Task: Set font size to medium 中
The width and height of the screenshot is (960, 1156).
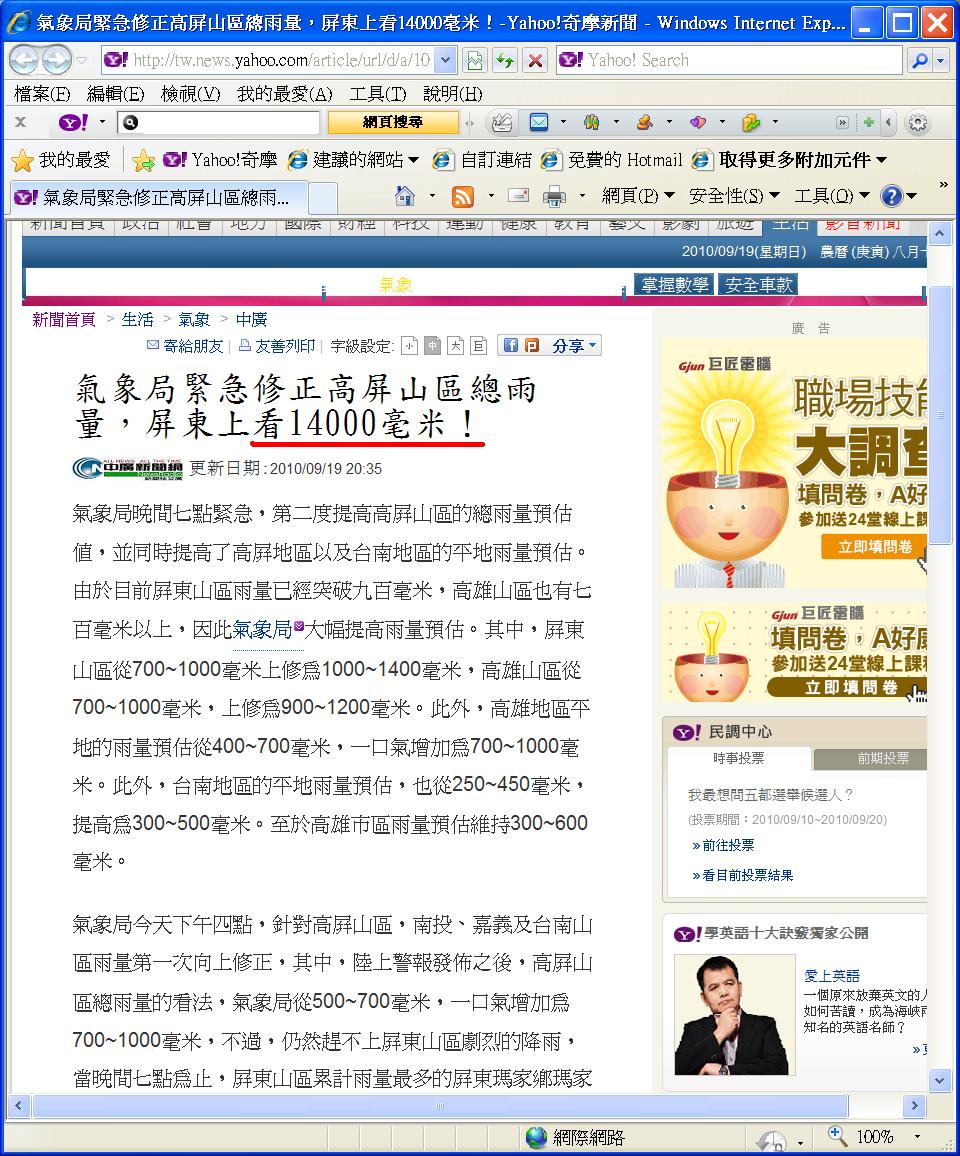Action: 433,345
